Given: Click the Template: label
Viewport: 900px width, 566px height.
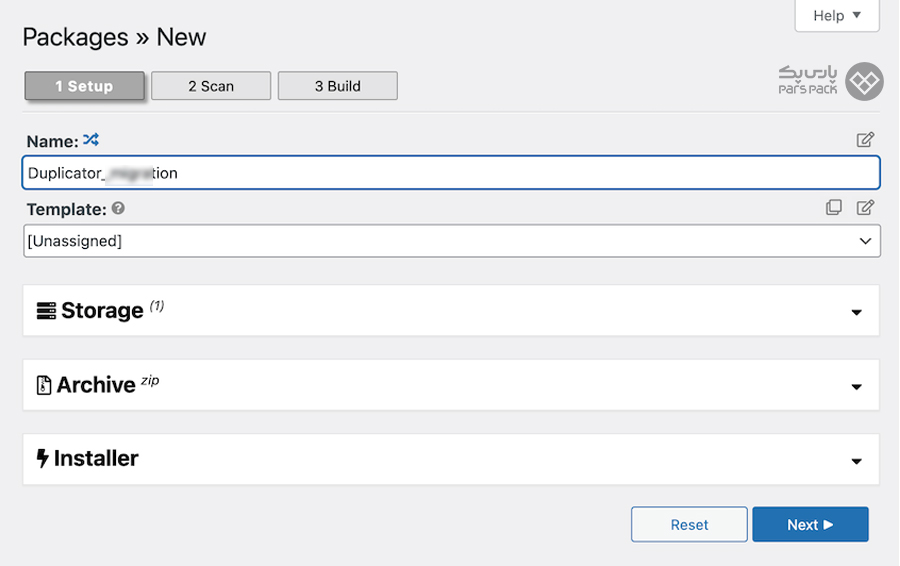Looking at the screenshot, I should click(x=67, y=210).
